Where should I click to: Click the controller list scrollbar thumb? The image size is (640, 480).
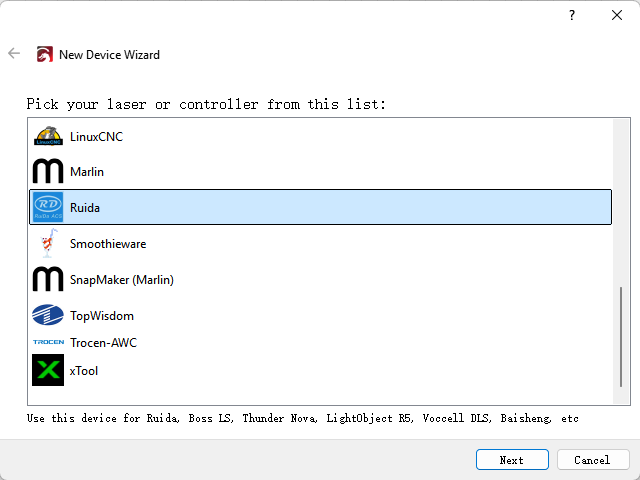[624, 340]
